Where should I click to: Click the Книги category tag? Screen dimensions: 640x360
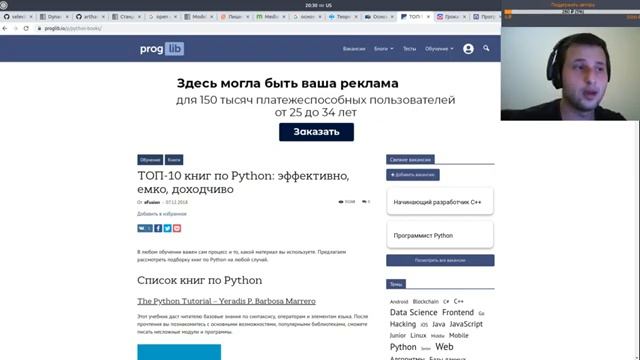pyautogui.click(x=174, y=160)
